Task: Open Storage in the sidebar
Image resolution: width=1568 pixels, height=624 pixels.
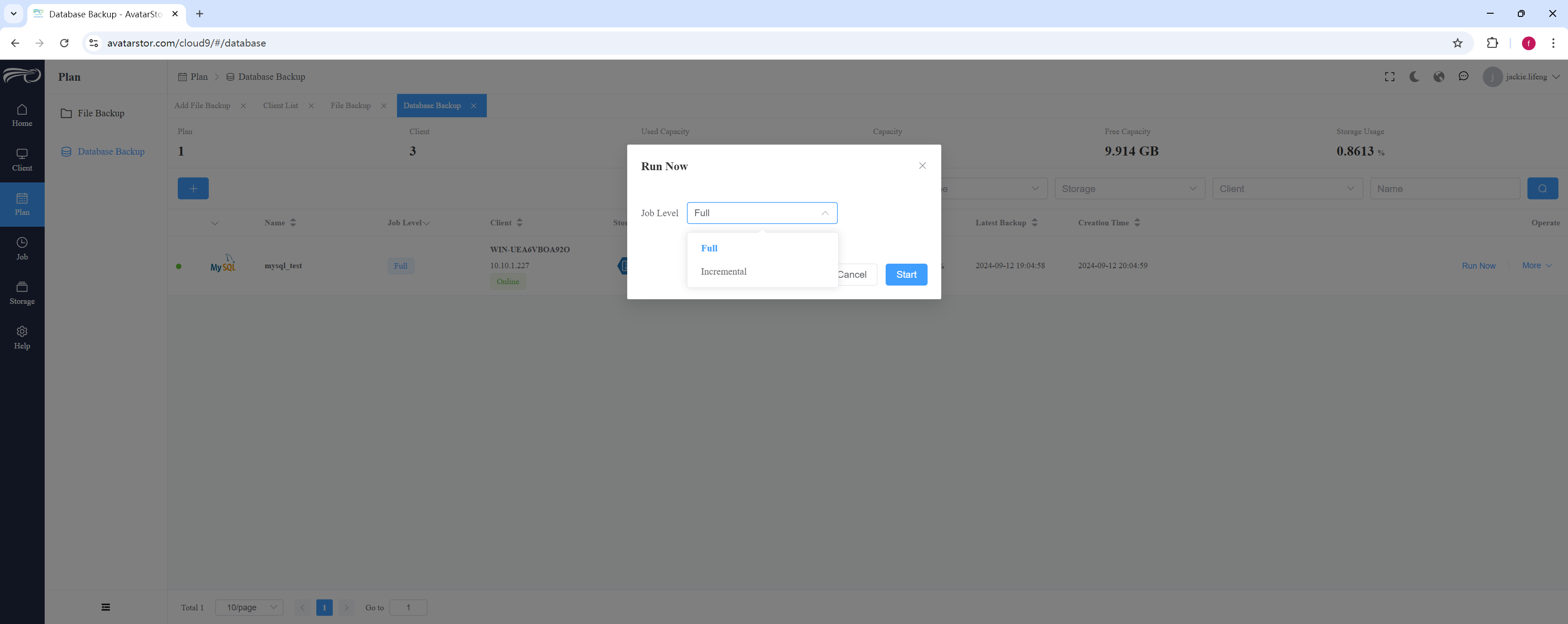Action: point(22,293)
